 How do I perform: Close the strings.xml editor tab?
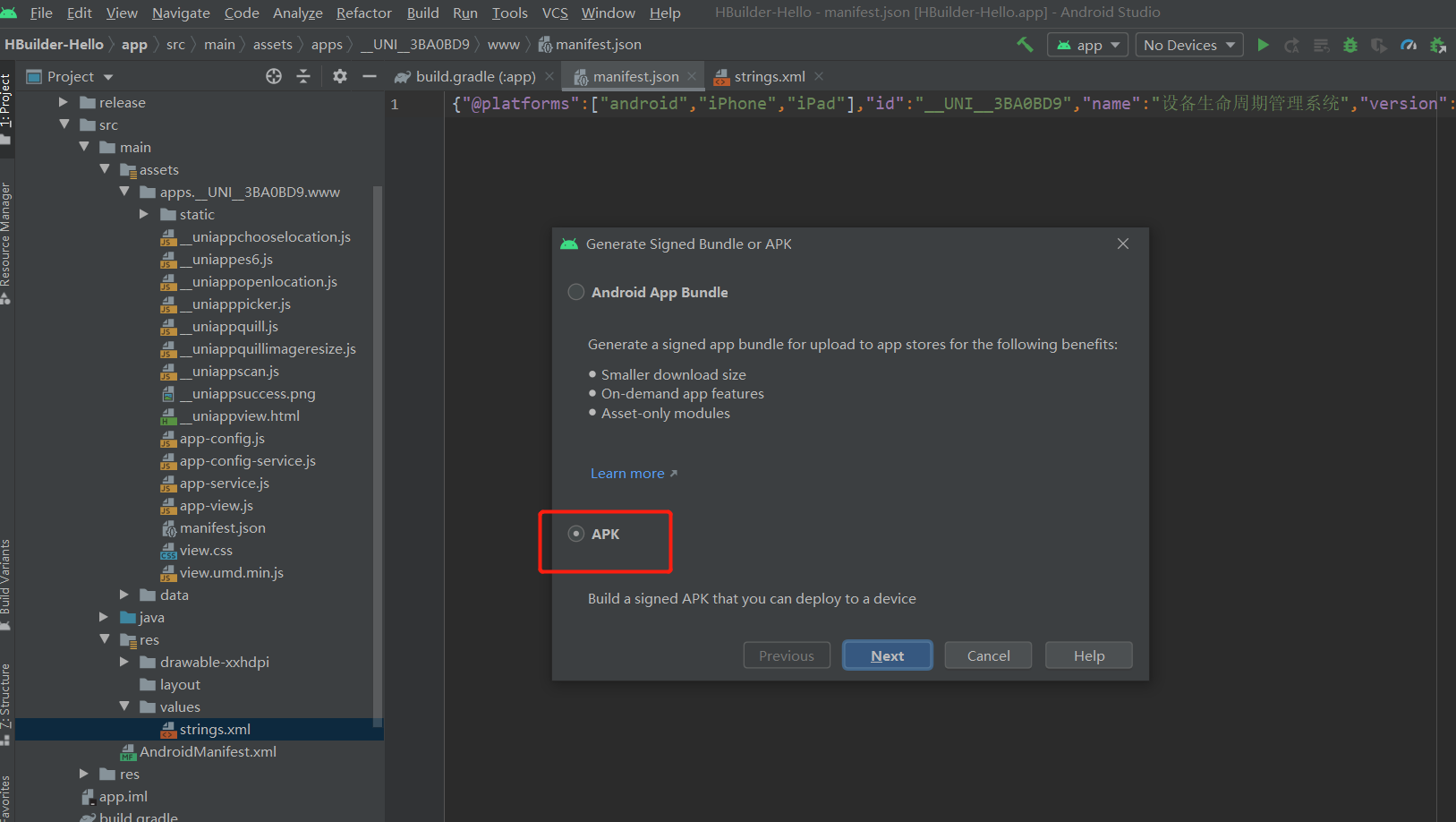(819, 76)
